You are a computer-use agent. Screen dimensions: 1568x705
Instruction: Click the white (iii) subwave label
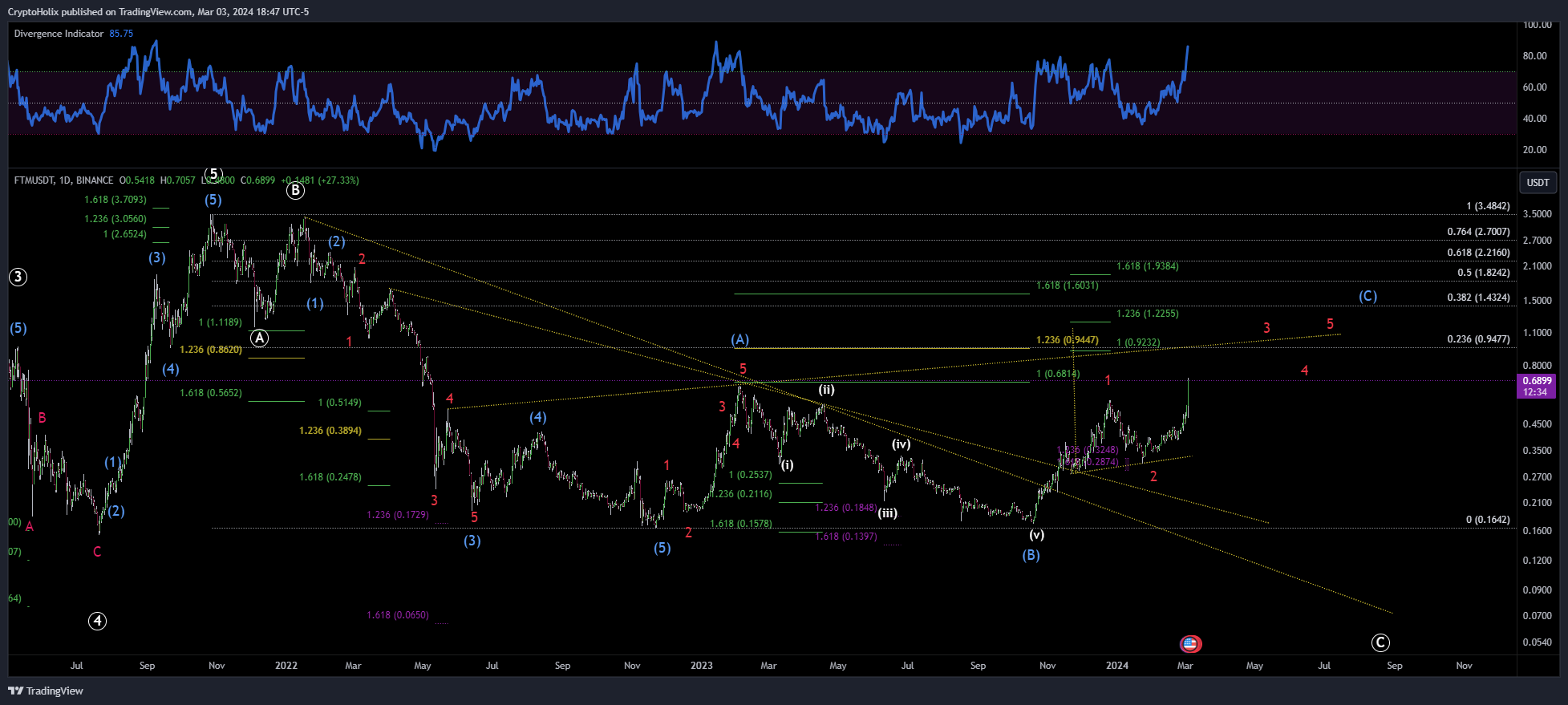click(887, 513)
